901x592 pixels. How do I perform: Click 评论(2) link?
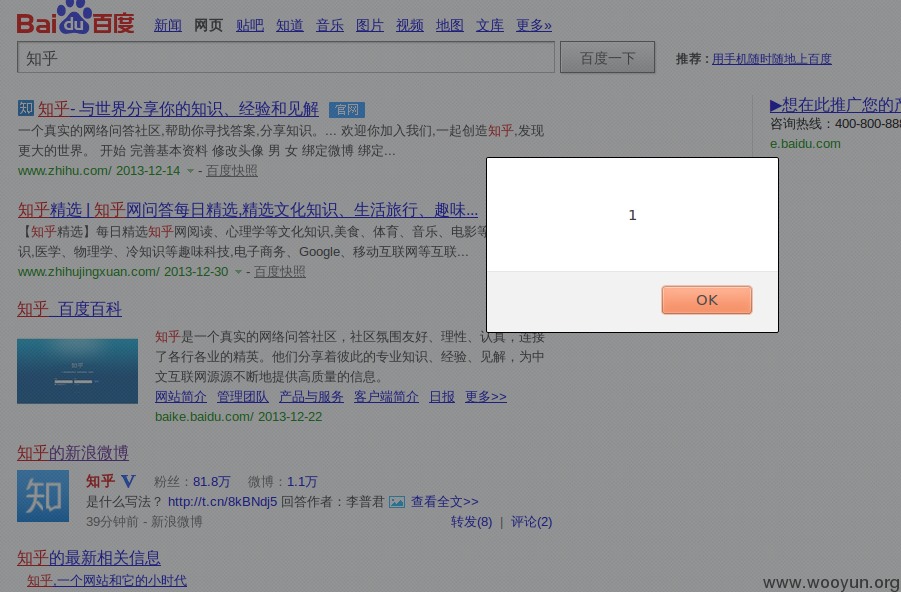532,522
